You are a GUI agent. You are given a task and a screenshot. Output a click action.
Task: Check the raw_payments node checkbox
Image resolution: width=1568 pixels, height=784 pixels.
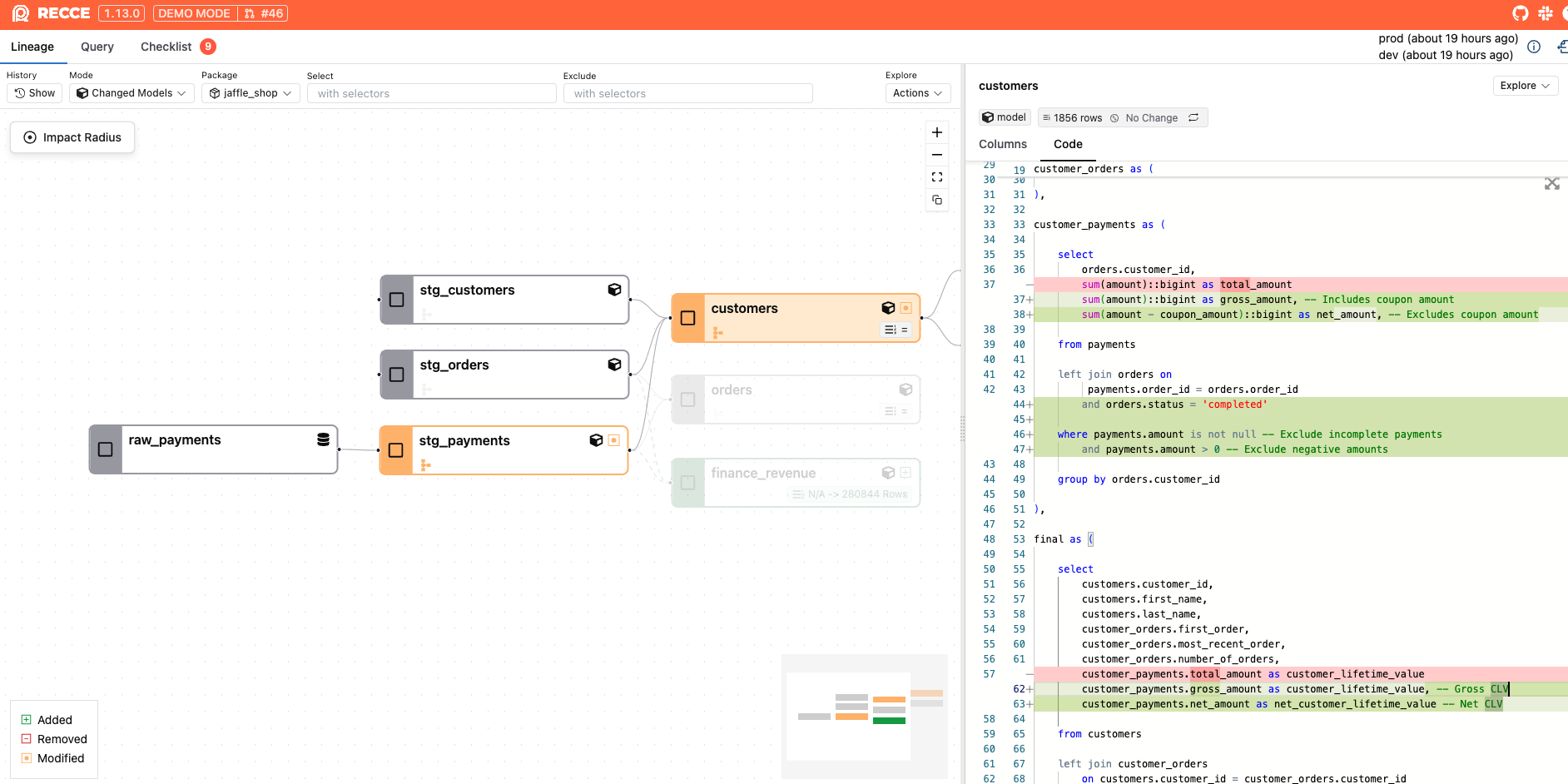pos(106,449)
